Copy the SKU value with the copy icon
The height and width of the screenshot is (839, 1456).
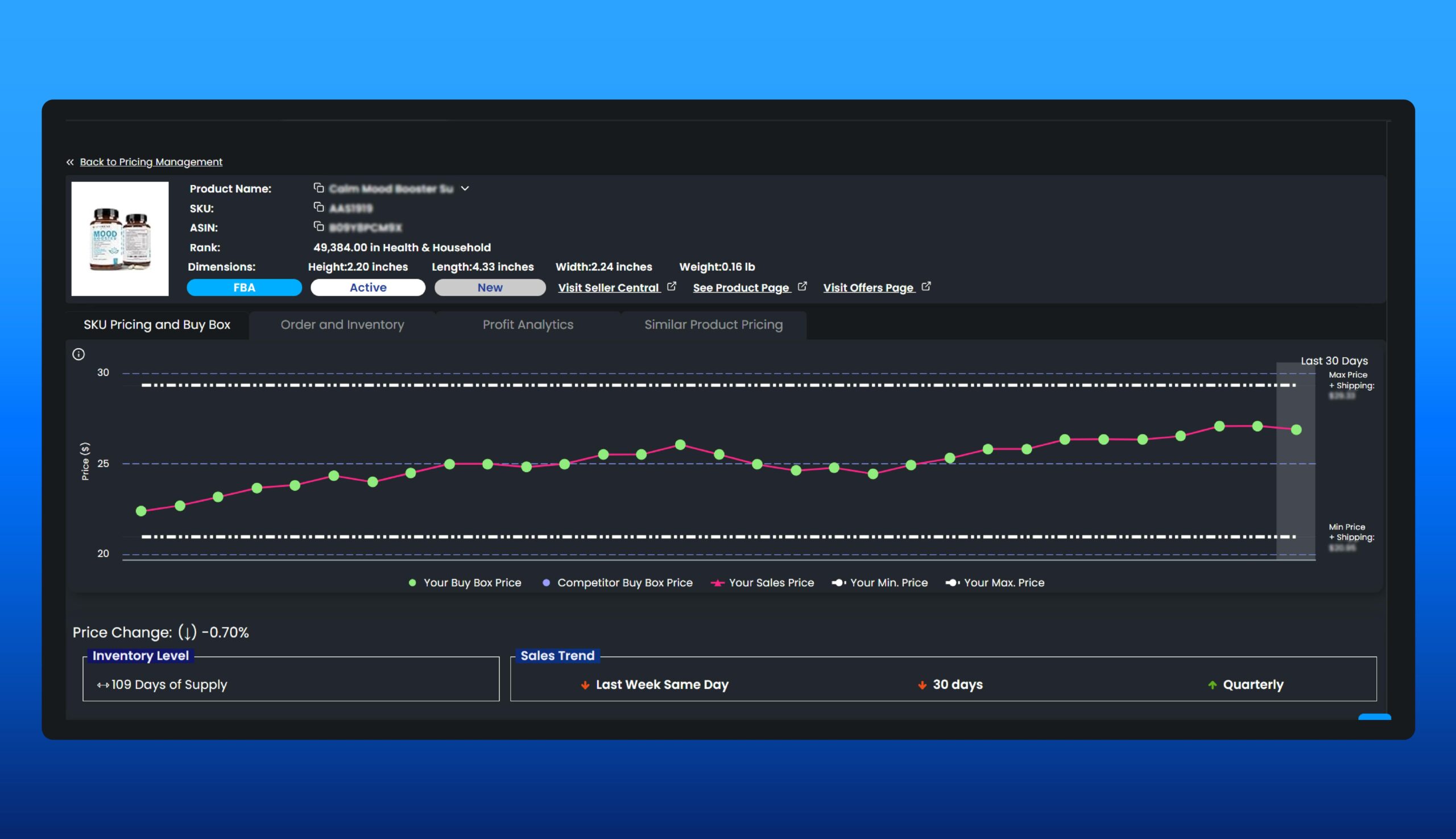click(x=318, y=208)
